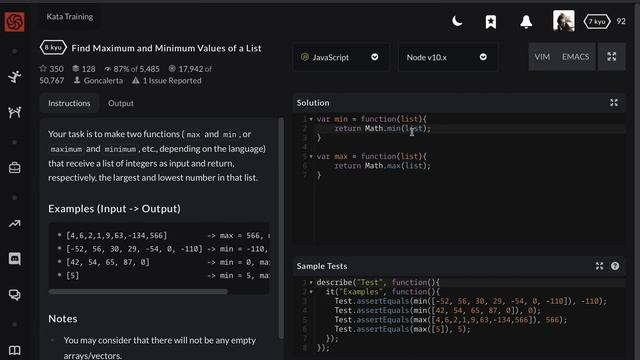Open the discussions speech bubbles icon

(15, 295)
